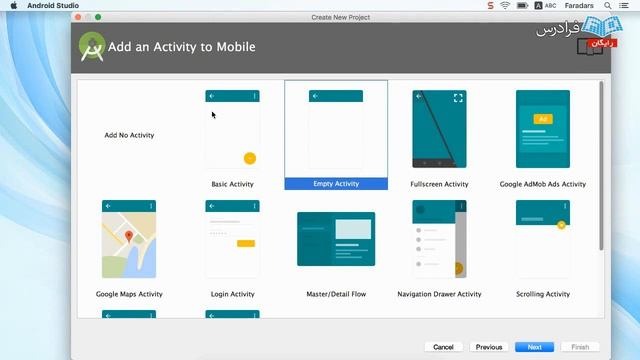Click the Scrolling Activity label

[x=542, y=294]
